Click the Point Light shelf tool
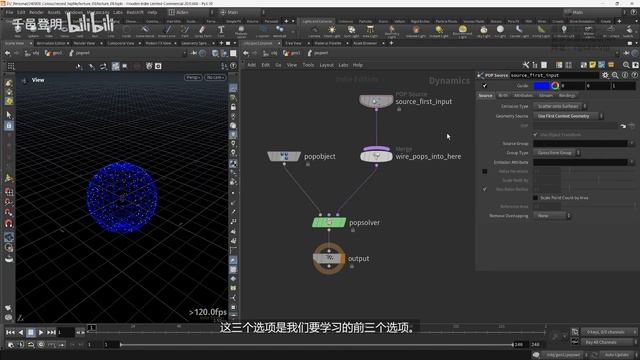The height and width of the screenshot is (360, 640). click(332, 31)
